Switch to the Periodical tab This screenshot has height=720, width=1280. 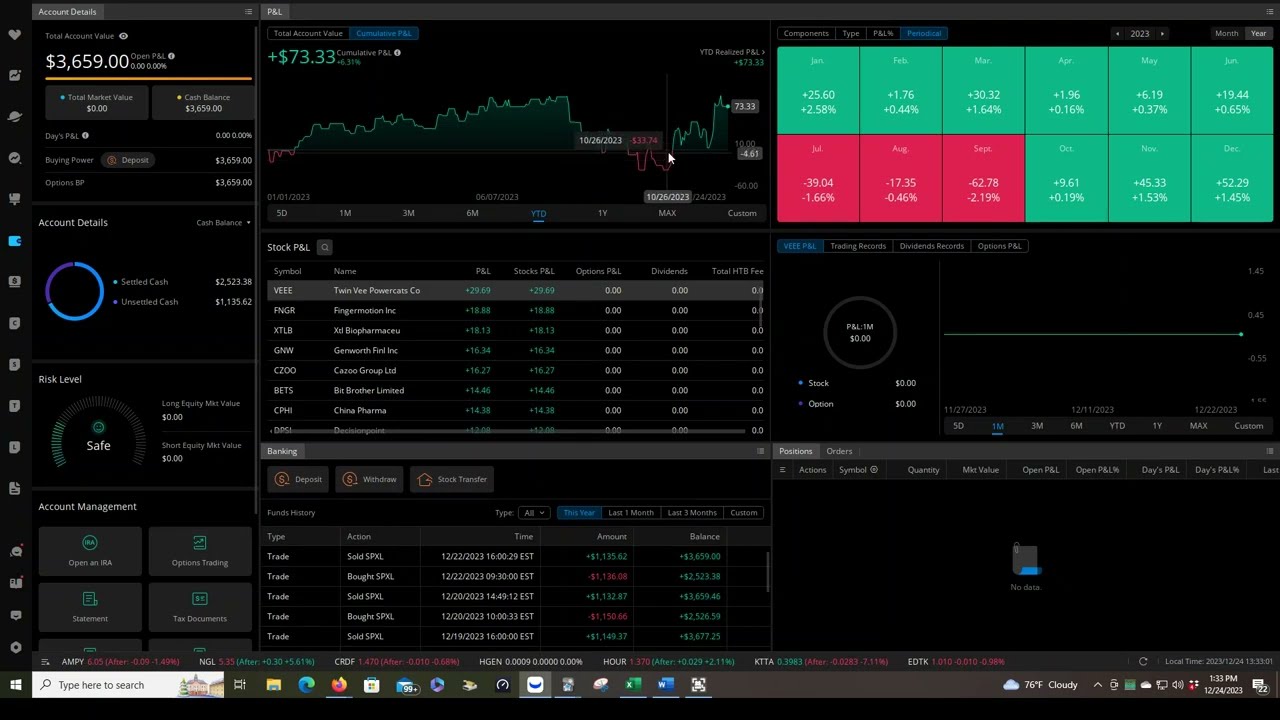pos(923,33)
